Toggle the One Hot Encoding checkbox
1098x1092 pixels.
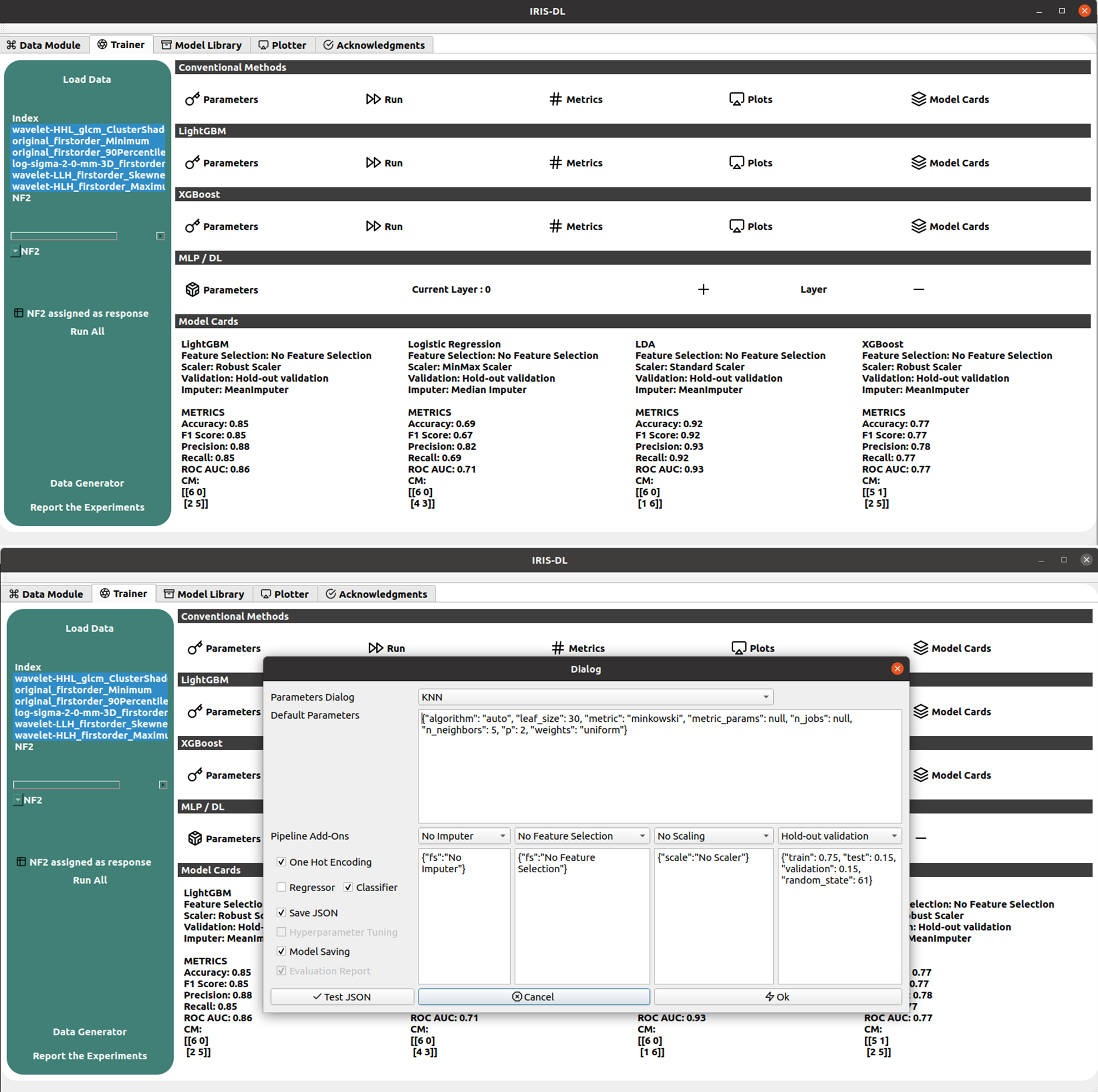coord(281,862)
